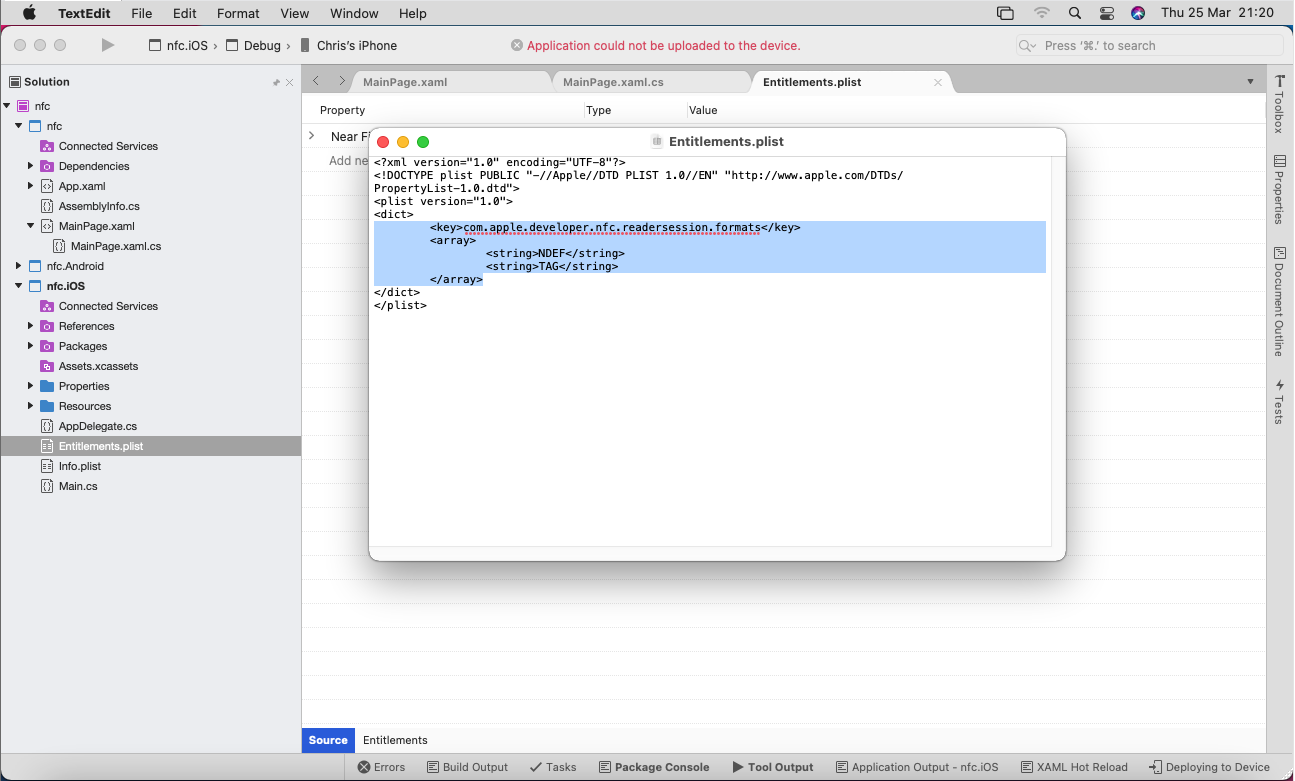Screen dimensions: 1295x781
Task: Open the Toolbox side panel
Action: coord(1279,104)
